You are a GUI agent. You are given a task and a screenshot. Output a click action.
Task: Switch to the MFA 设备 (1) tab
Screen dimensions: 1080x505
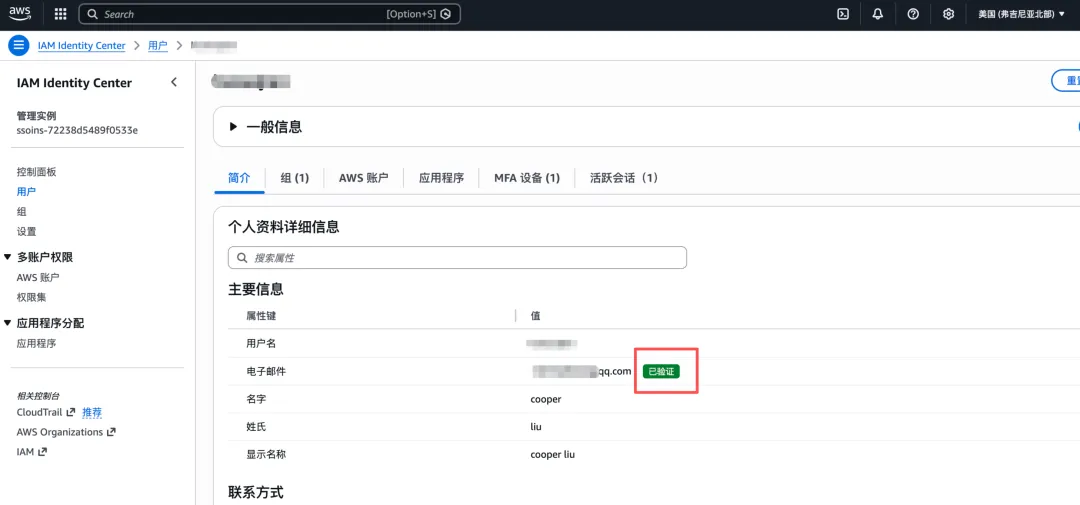[x=526, y=178]
